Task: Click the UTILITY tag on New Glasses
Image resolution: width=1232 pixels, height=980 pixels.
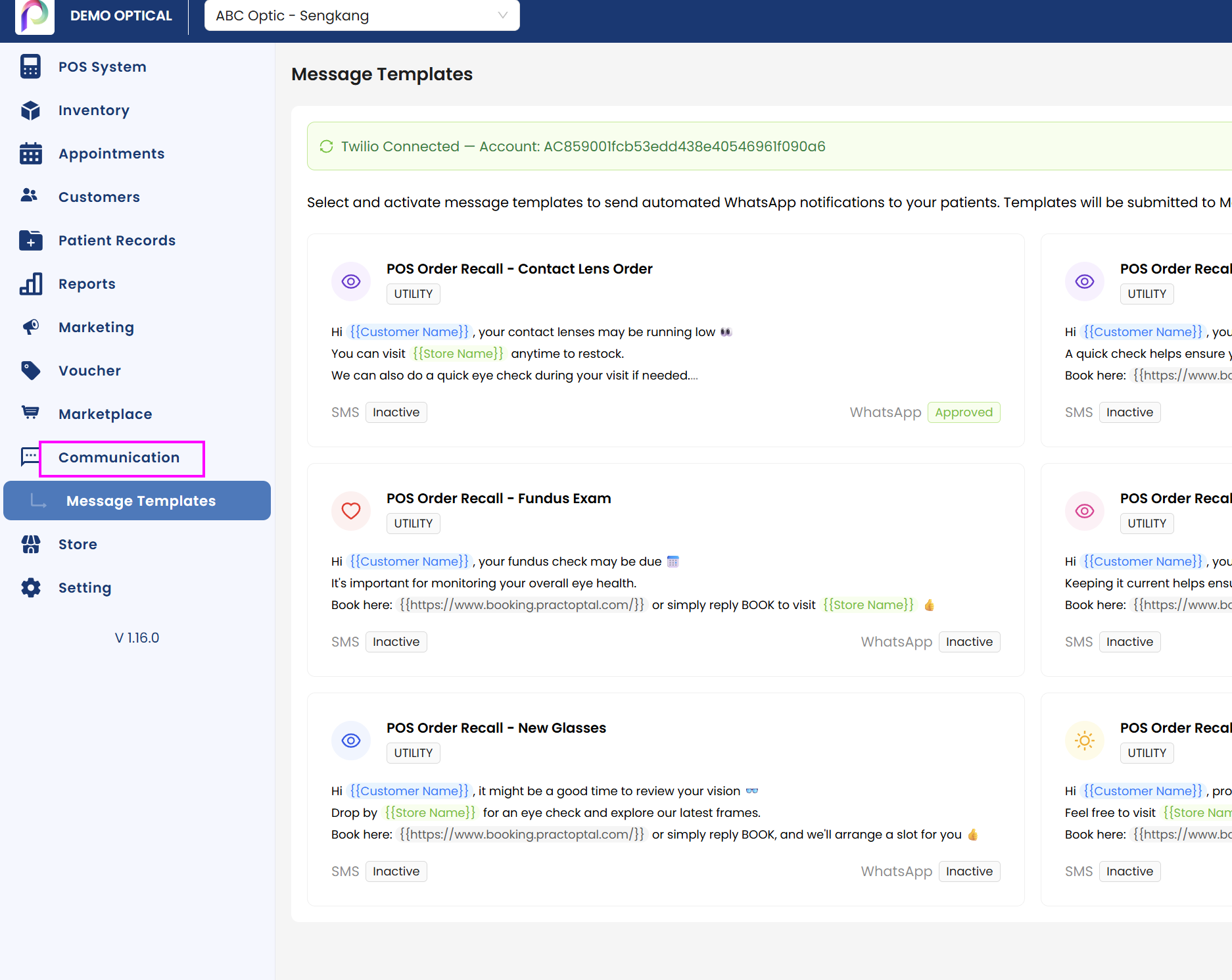Action: [x=414, y=753]
